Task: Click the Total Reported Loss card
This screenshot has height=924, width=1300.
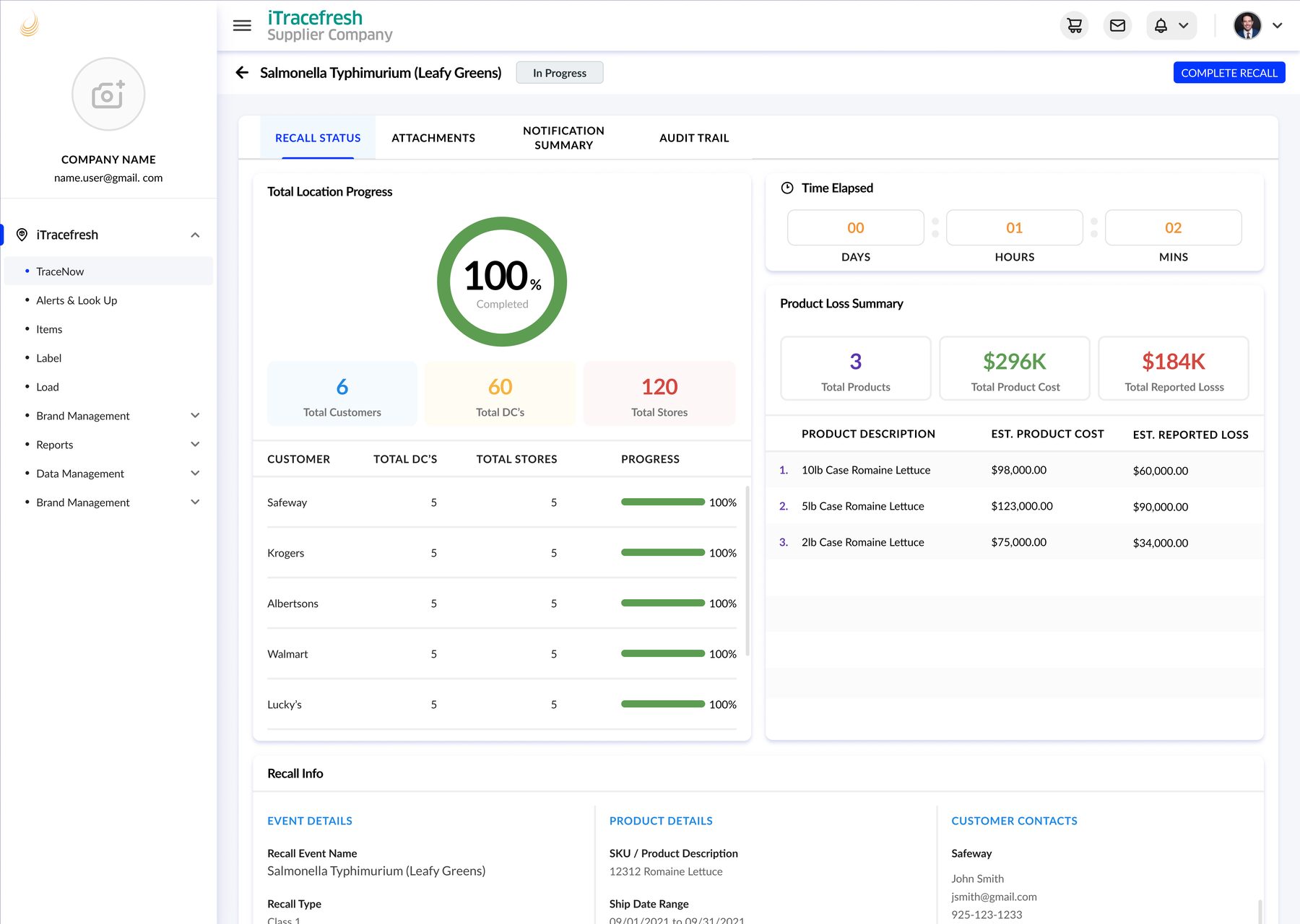Action: pos(1174,368)
